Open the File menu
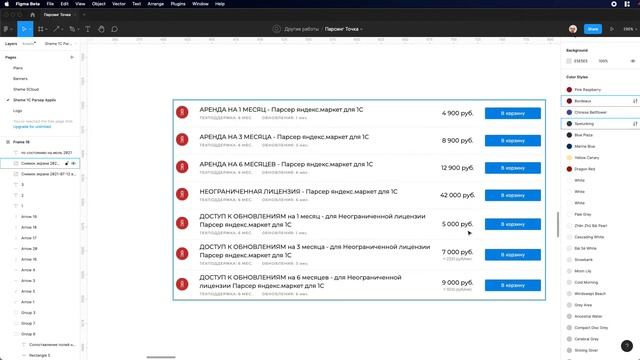This screenshot has width=640, height=360. (x=50, y=4)
